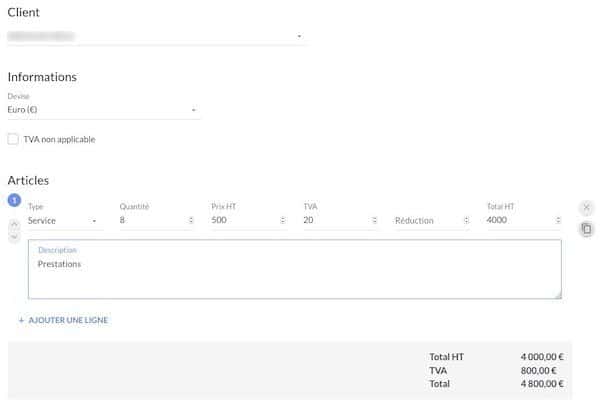Delete article line with X icon

click(586, 208)
